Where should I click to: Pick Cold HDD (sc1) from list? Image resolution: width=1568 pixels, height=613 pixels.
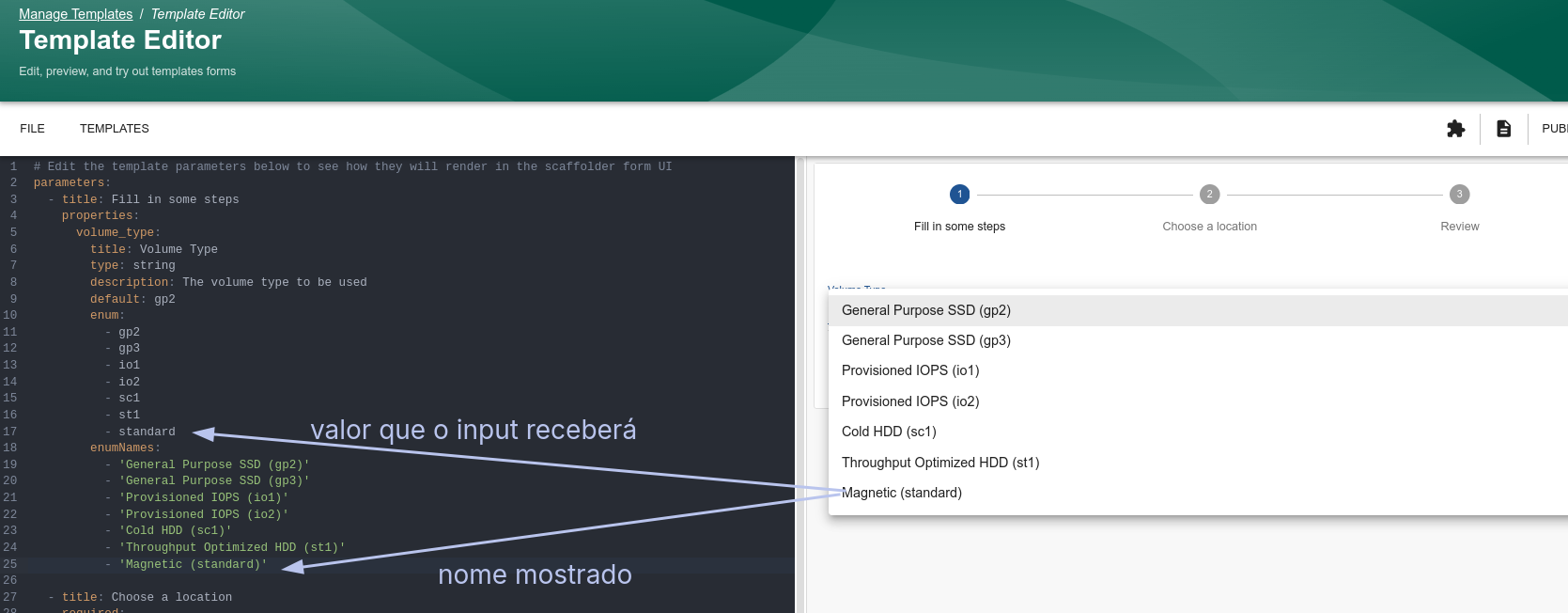coord(889,432)
